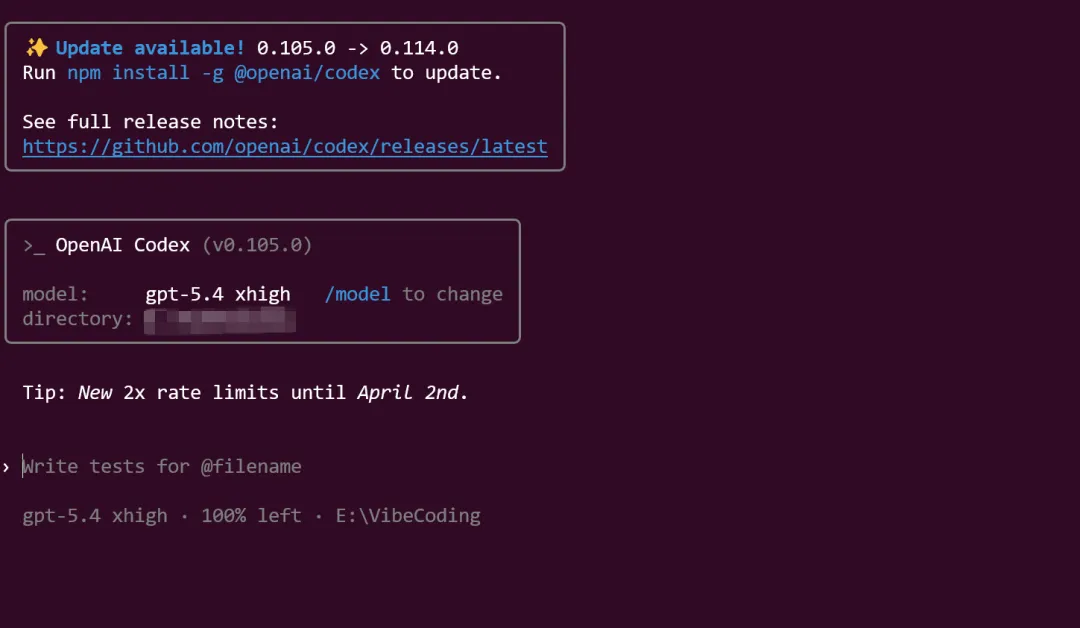Click gpt-5.4 xhigh in the bottom status line
The height and width of the screenshot is (628, 1080).
tap(95, 516)
